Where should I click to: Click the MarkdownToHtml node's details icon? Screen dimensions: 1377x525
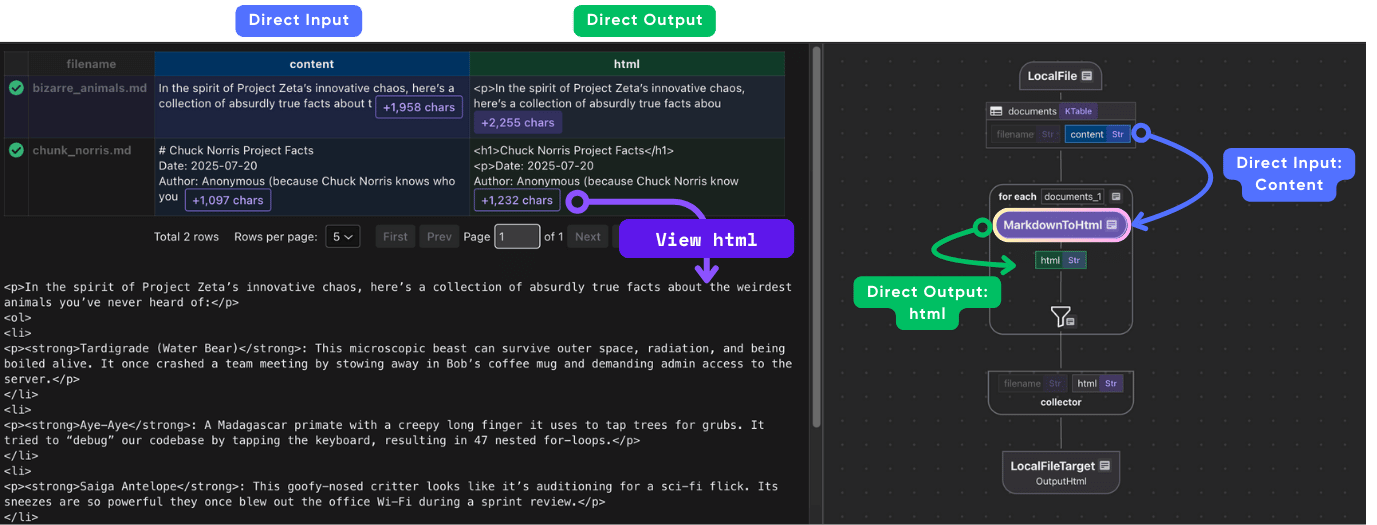(x=1111, y=225)
